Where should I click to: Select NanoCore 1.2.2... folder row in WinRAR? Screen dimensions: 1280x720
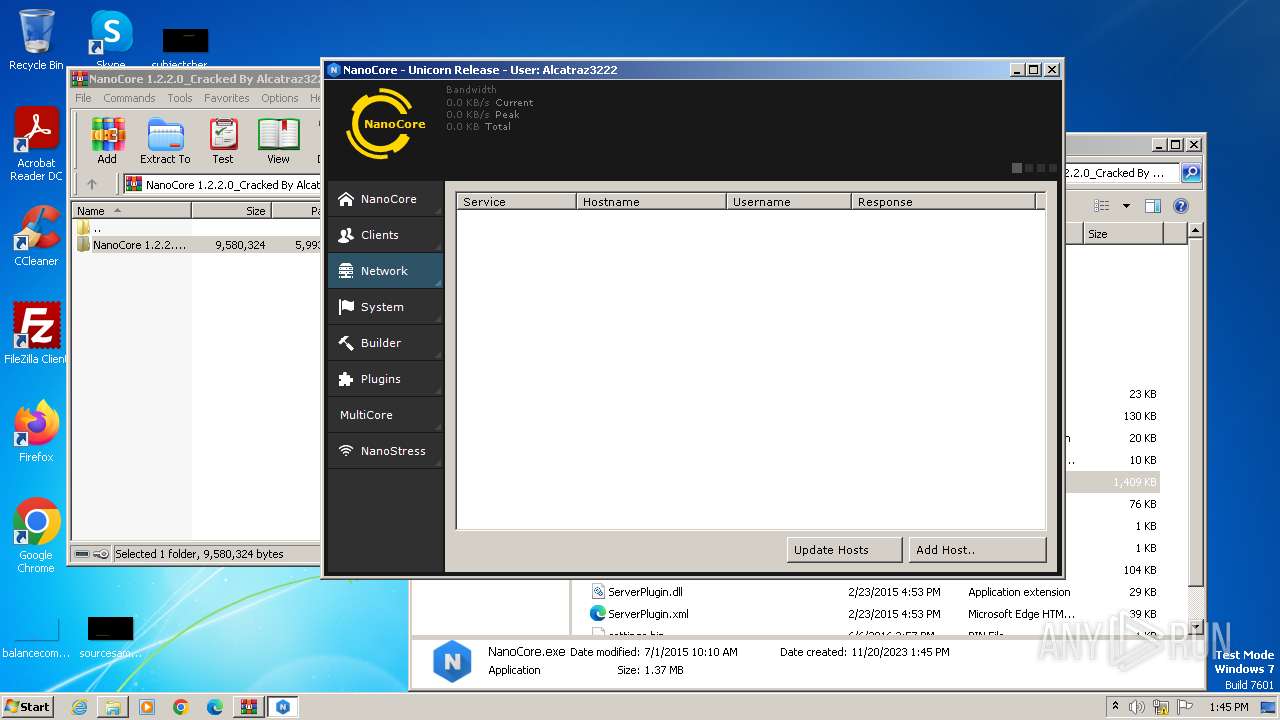197,244
